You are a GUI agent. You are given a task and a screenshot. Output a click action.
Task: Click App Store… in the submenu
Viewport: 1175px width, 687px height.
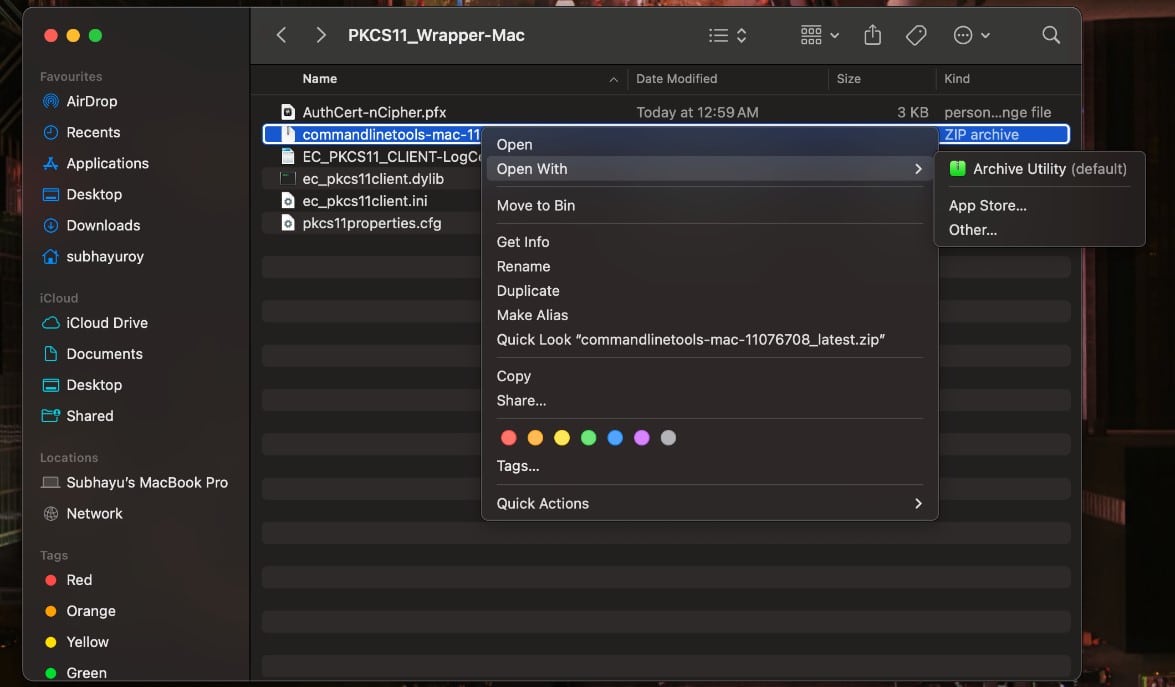click(x=987, y=205)
